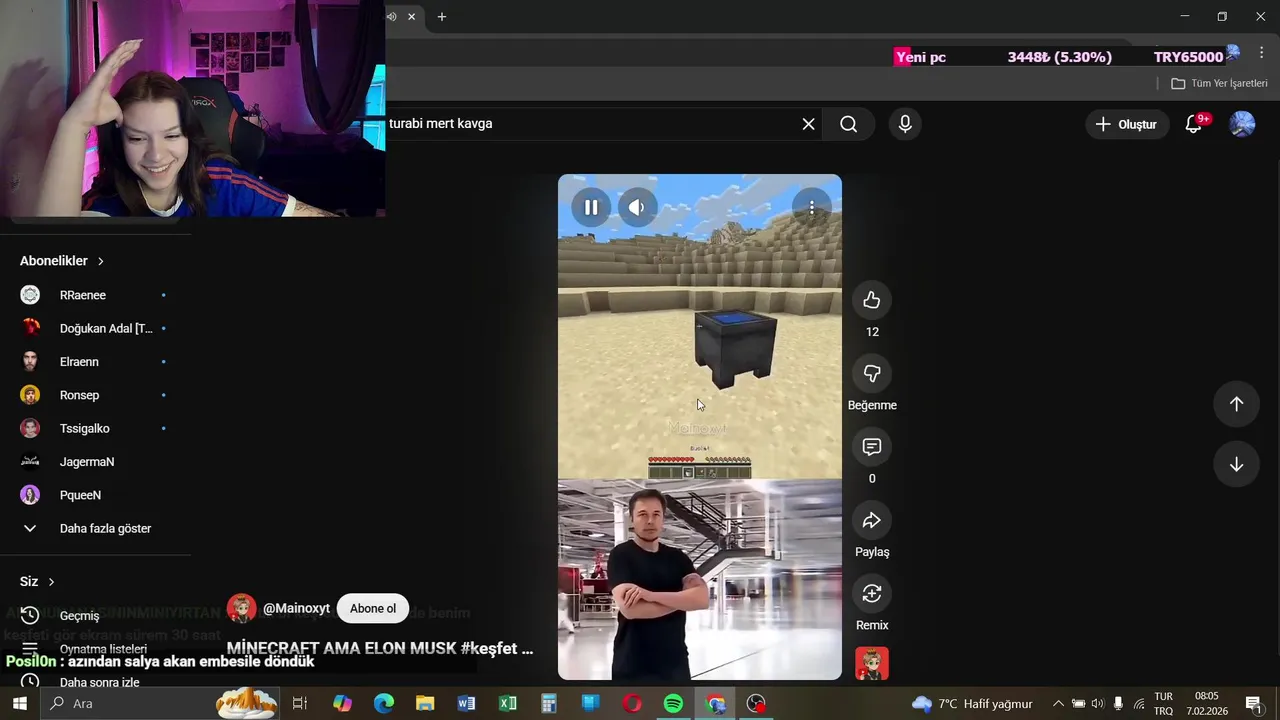Switch the TUR TRQ keyboard layout
Viewport: 1280px width, 720px height.
(x=1164, y=704)
